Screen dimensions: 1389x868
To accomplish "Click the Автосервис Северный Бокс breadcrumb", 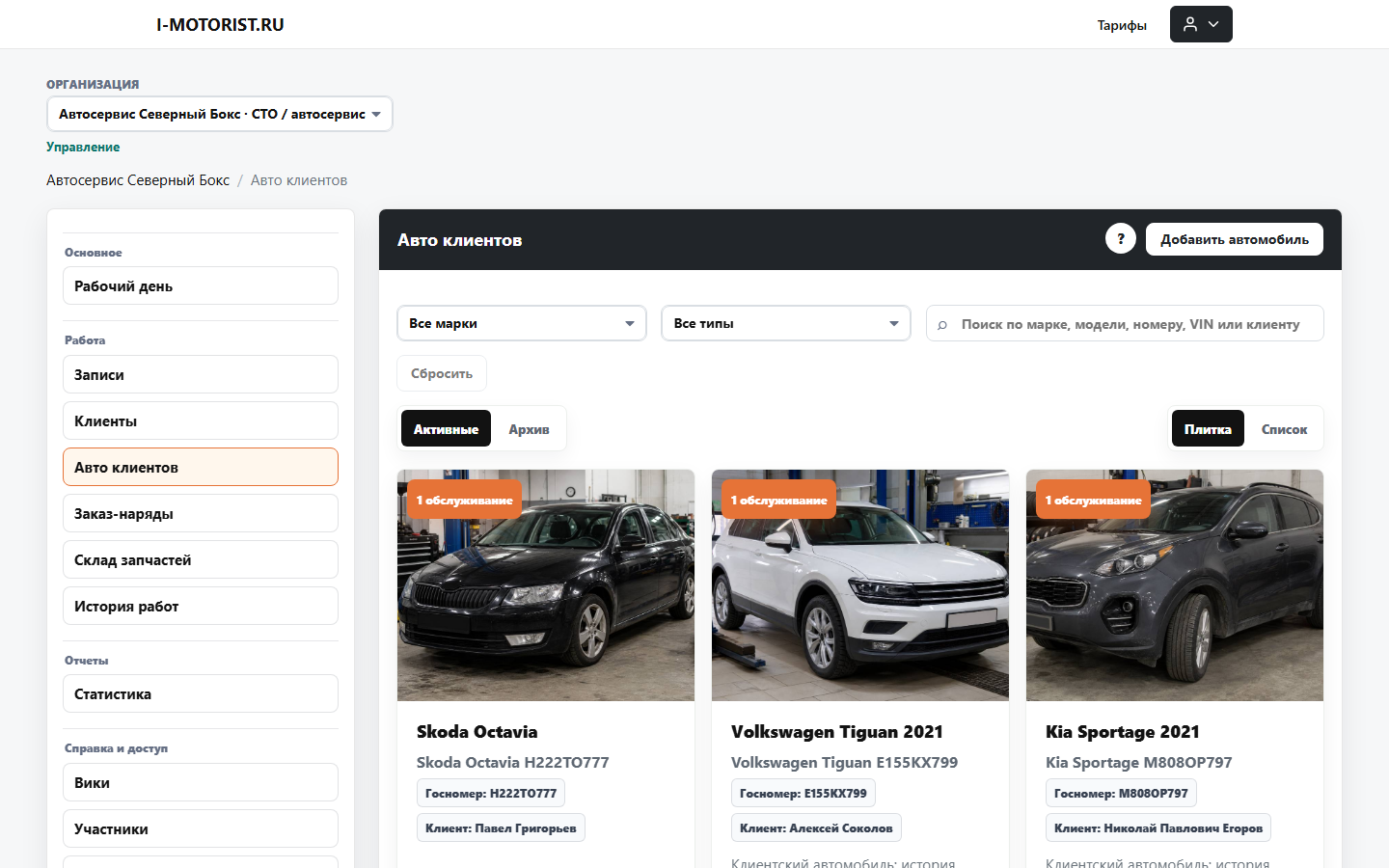I will point(138,180).
